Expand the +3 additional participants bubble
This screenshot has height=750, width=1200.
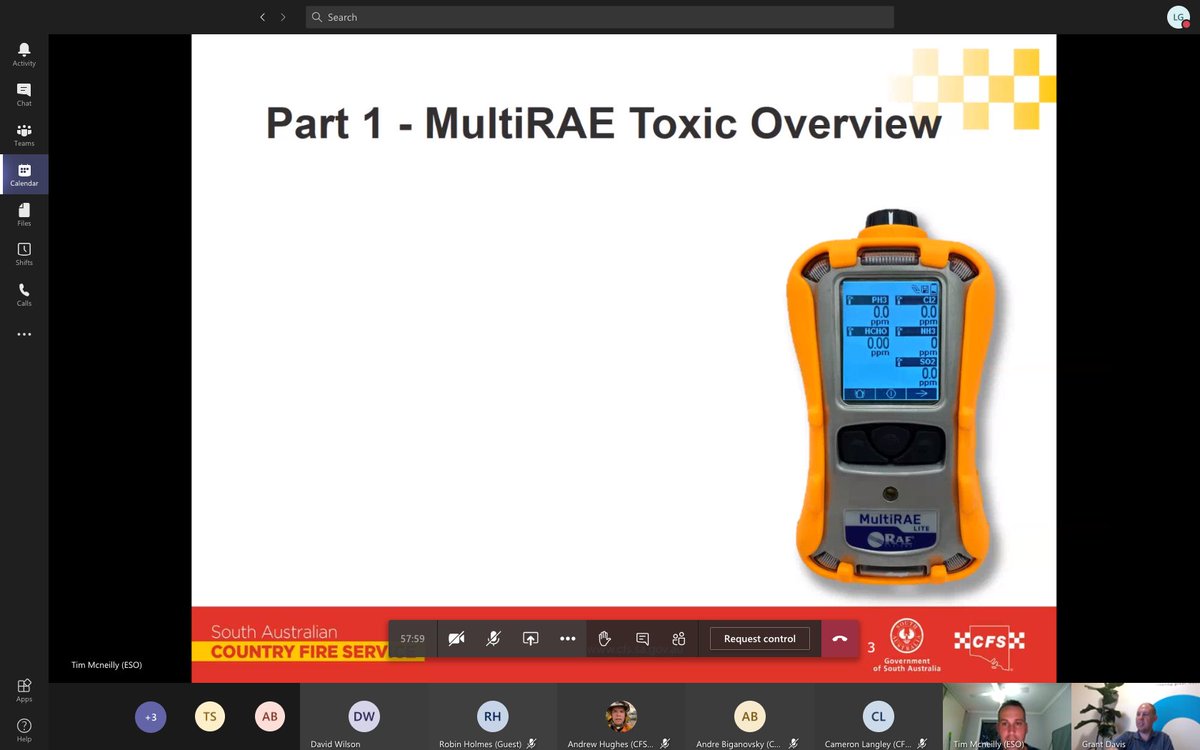151,716
